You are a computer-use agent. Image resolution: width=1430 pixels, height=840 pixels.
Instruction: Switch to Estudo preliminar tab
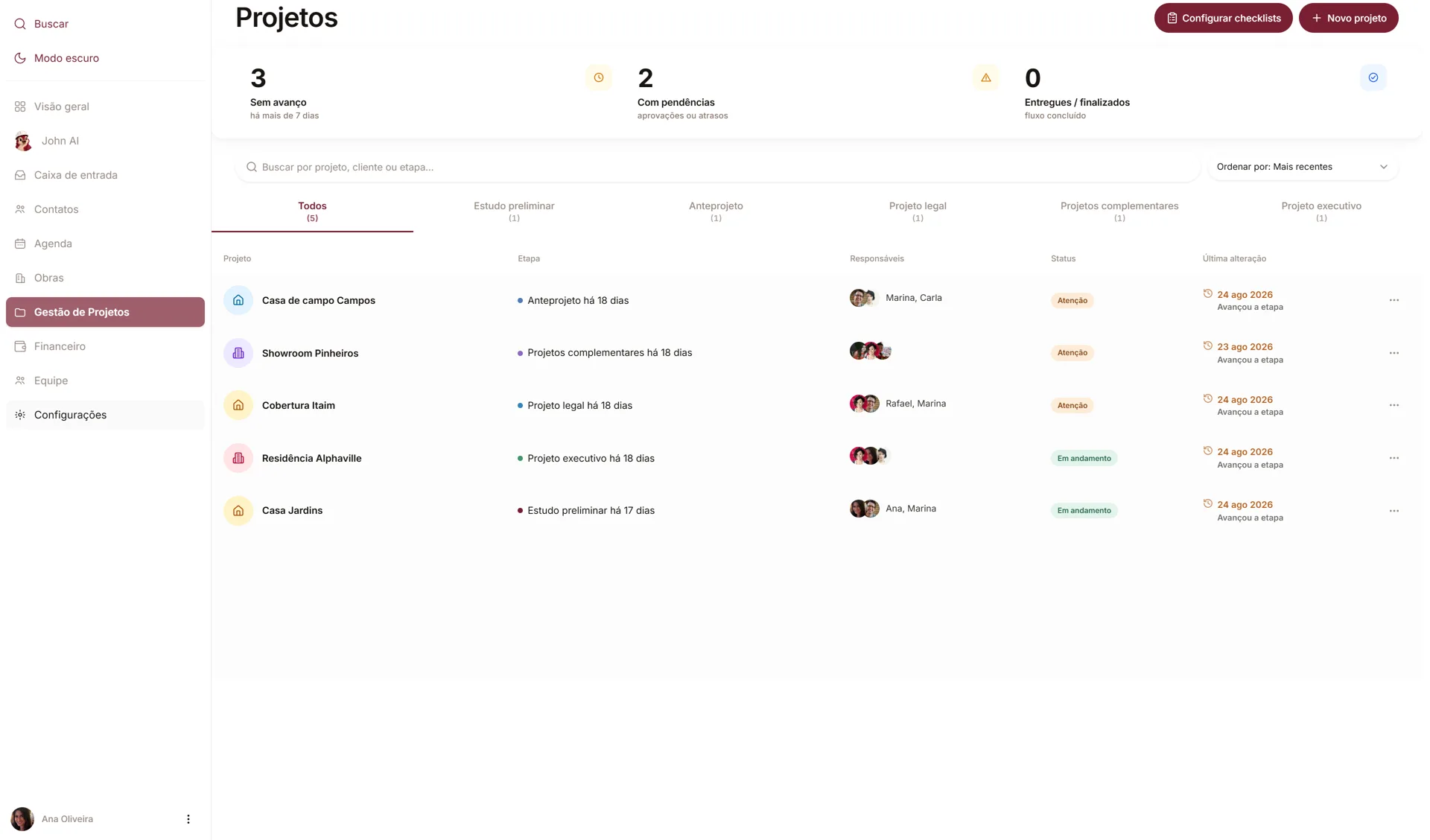[514, 211]
